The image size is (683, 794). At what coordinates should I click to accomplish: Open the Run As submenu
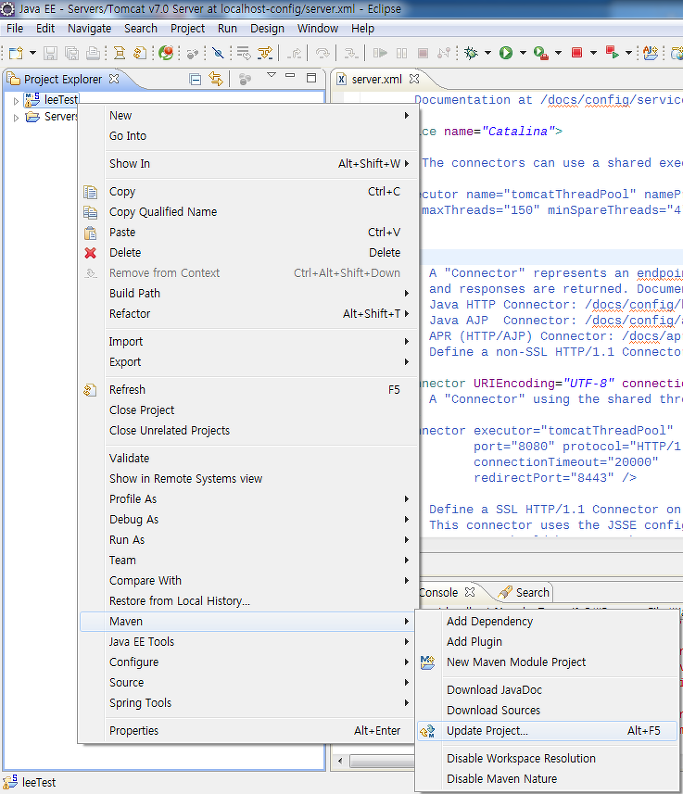pyautogui.click(x=248, y=540)
